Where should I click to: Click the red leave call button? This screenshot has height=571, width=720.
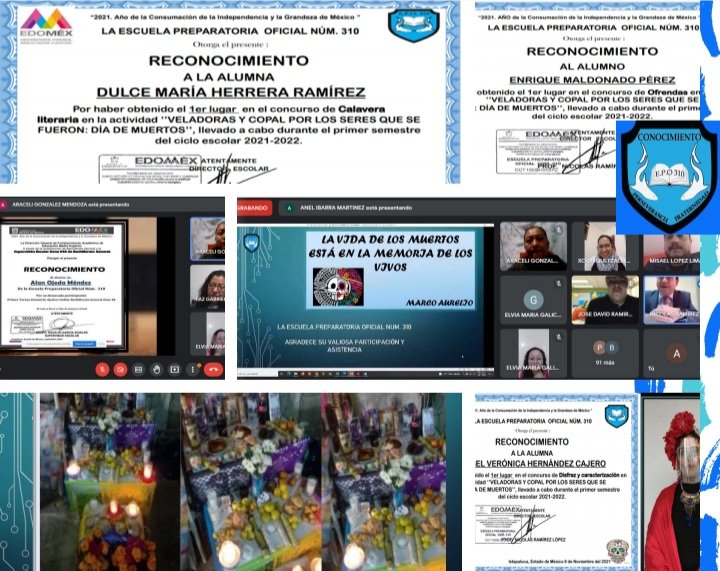pyautogui.click(x=213, y=369)
